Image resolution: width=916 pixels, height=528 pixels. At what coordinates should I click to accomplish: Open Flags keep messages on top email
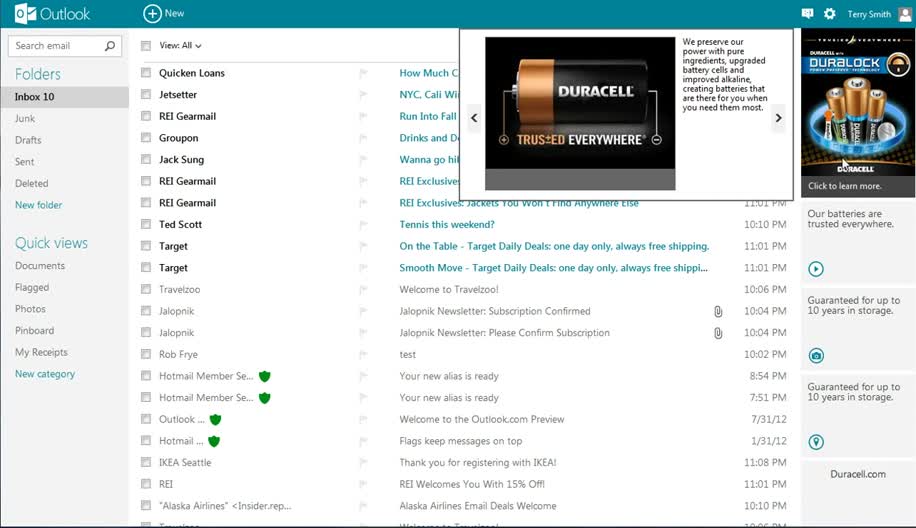461,441
